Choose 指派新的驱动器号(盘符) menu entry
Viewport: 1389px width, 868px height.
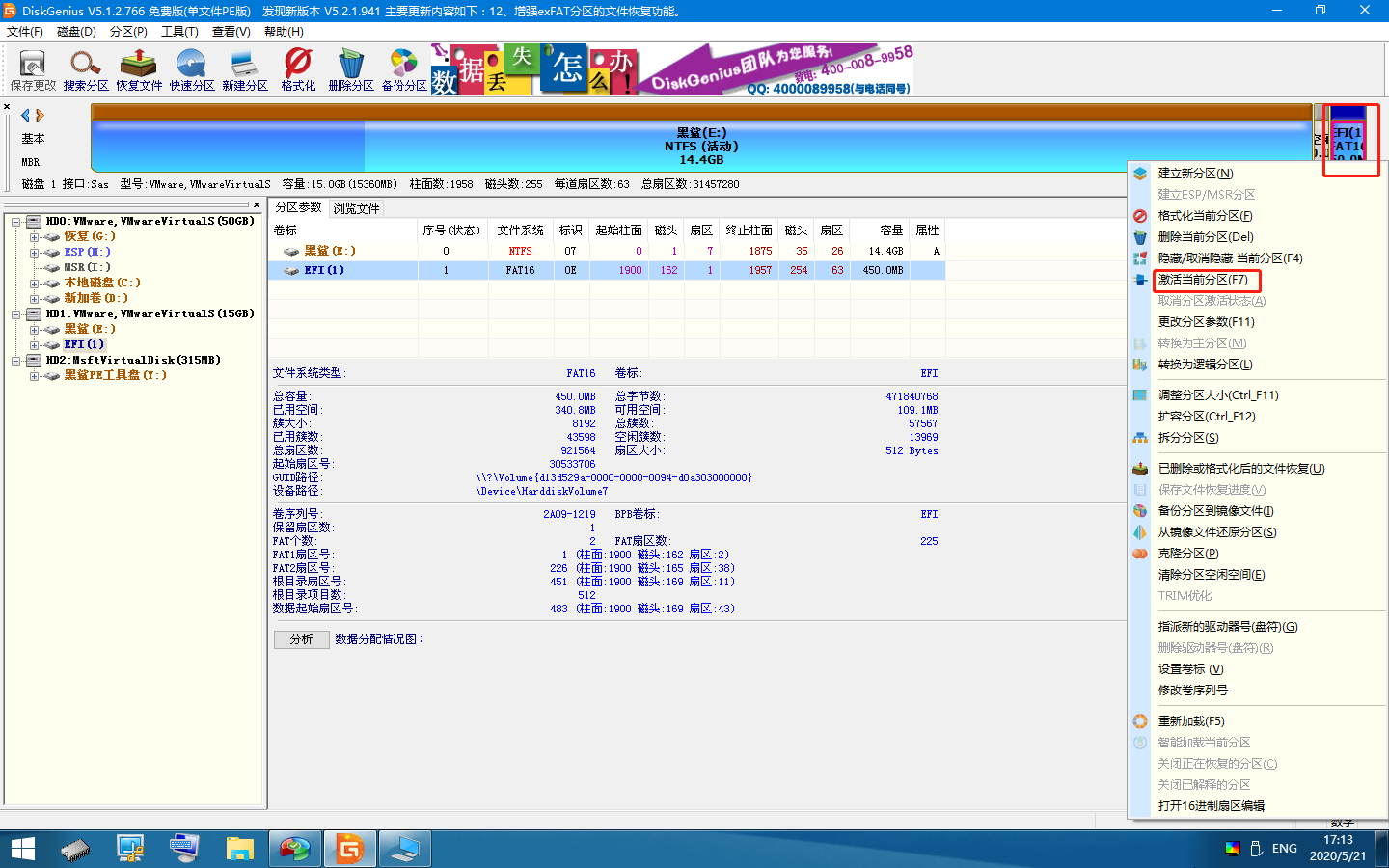(x=1228, y=627)
